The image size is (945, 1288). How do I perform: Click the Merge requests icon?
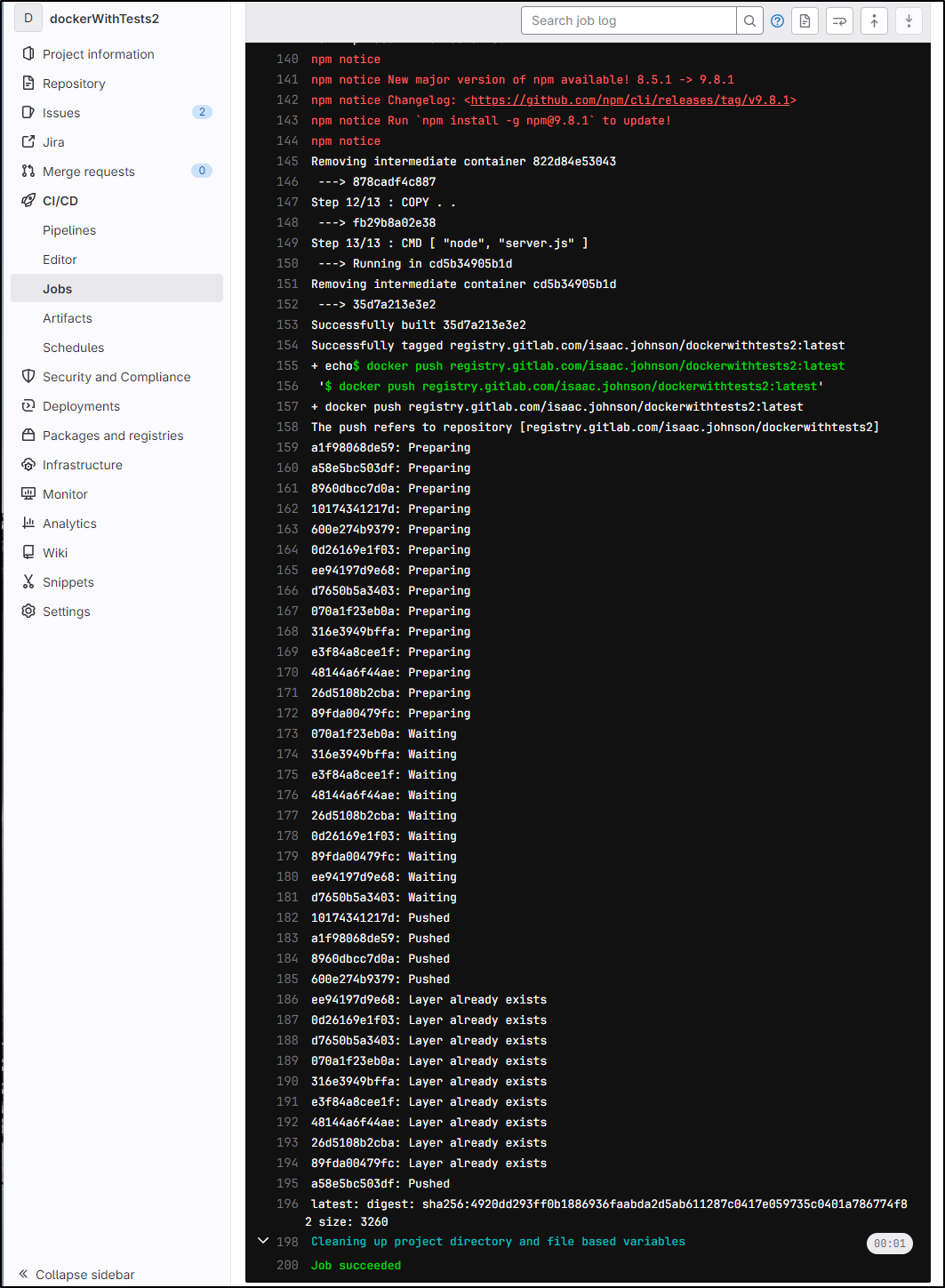[28, 172]
